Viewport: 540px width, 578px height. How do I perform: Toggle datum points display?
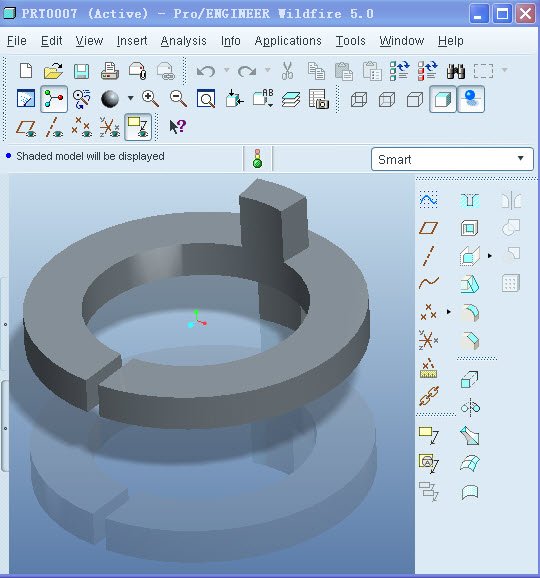coord(81,127)
